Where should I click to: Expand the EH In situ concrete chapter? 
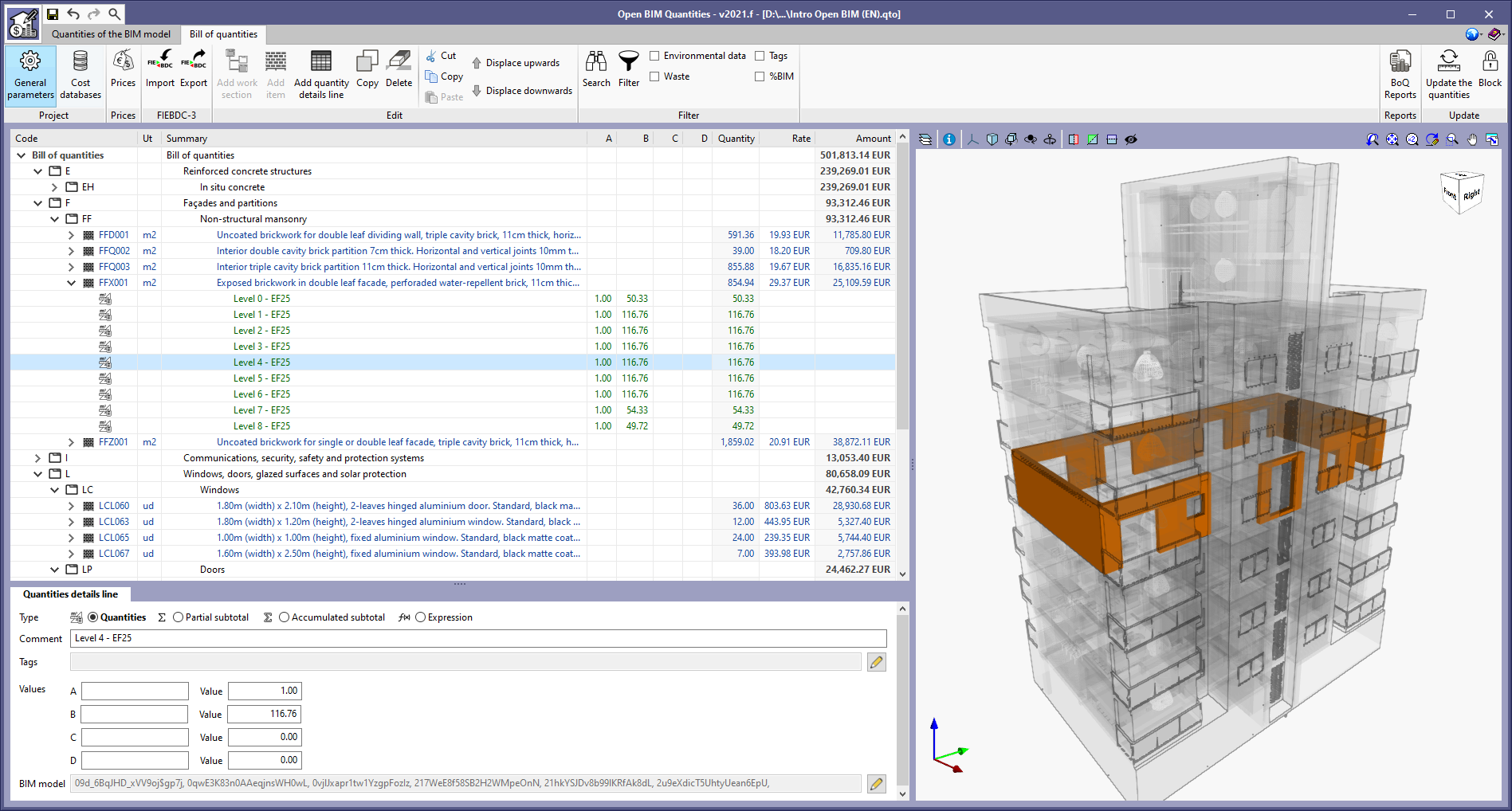pyautogui.click(x=54, y=187)
